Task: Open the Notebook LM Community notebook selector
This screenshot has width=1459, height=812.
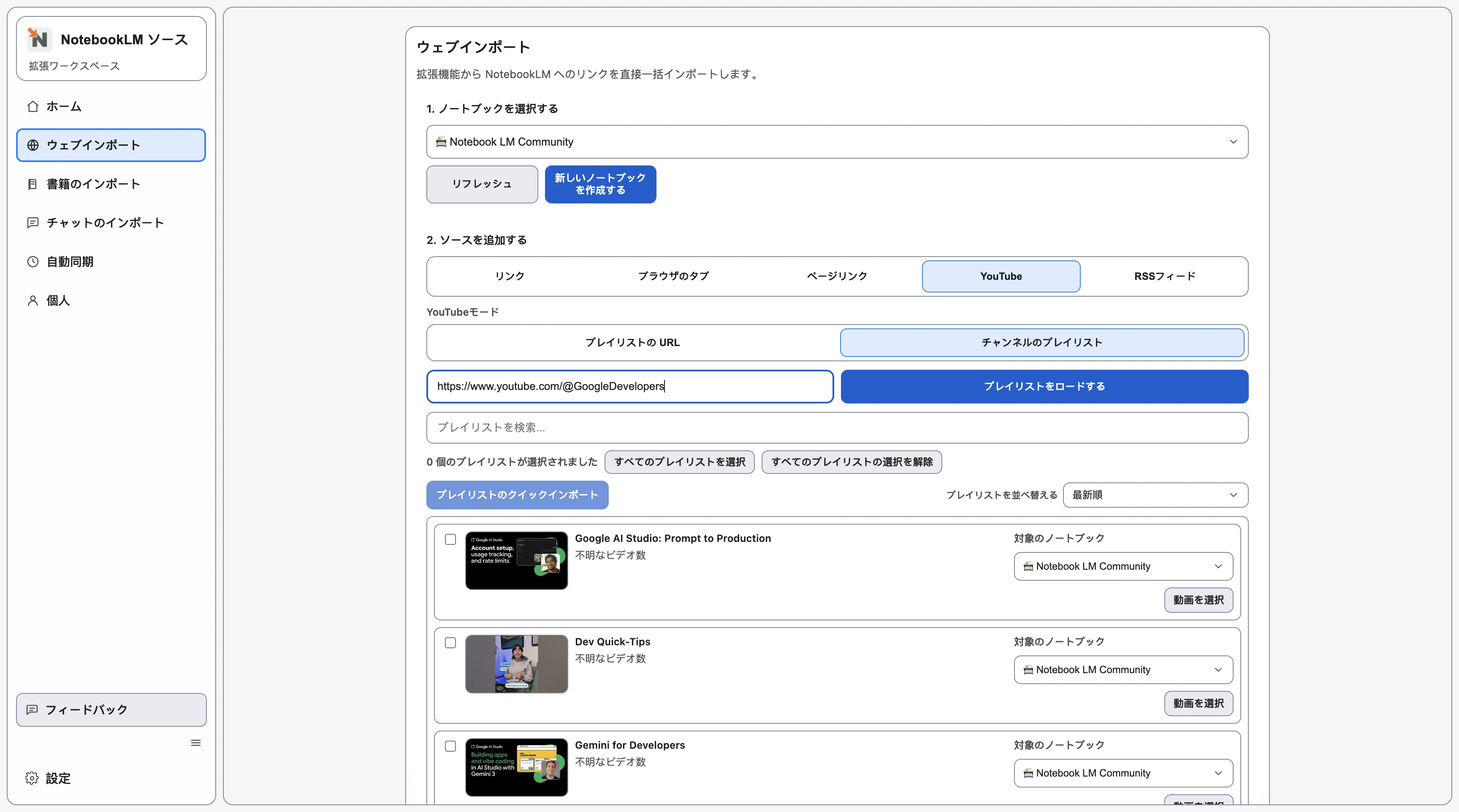Action: tap(837, 142)
